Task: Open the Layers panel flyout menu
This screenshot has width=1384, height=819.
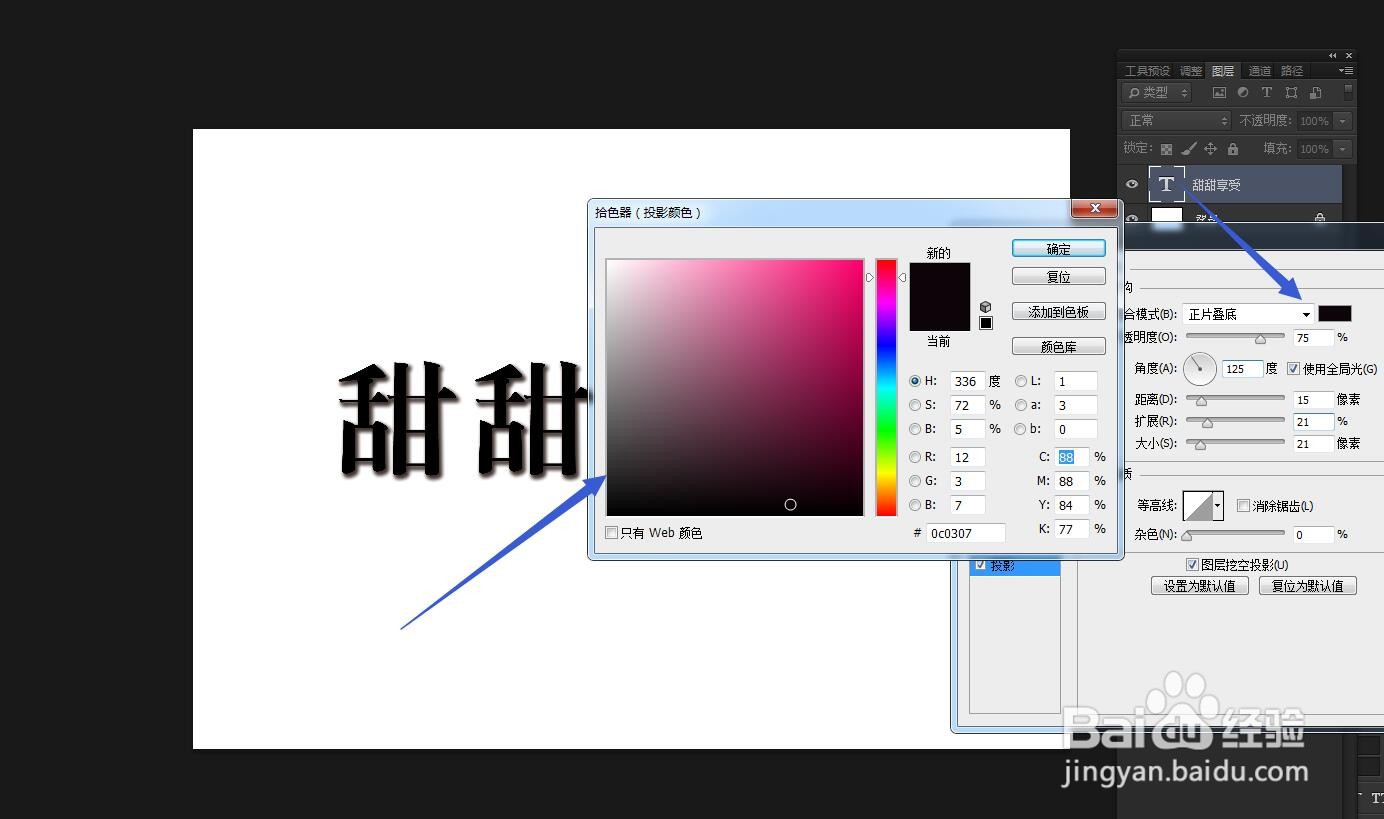Action: click(1346, 71)
